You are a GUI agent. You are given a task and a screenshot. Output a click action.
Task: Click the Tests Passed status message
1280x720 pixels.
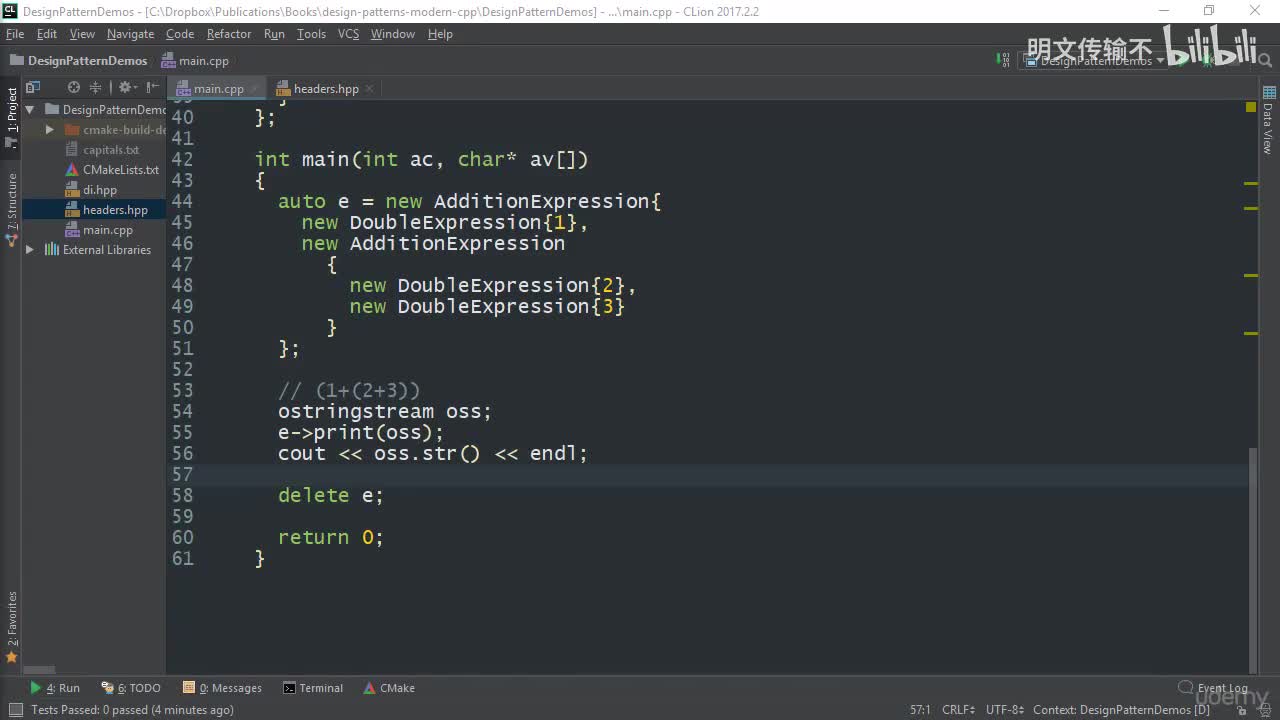(x=132, y=710)
